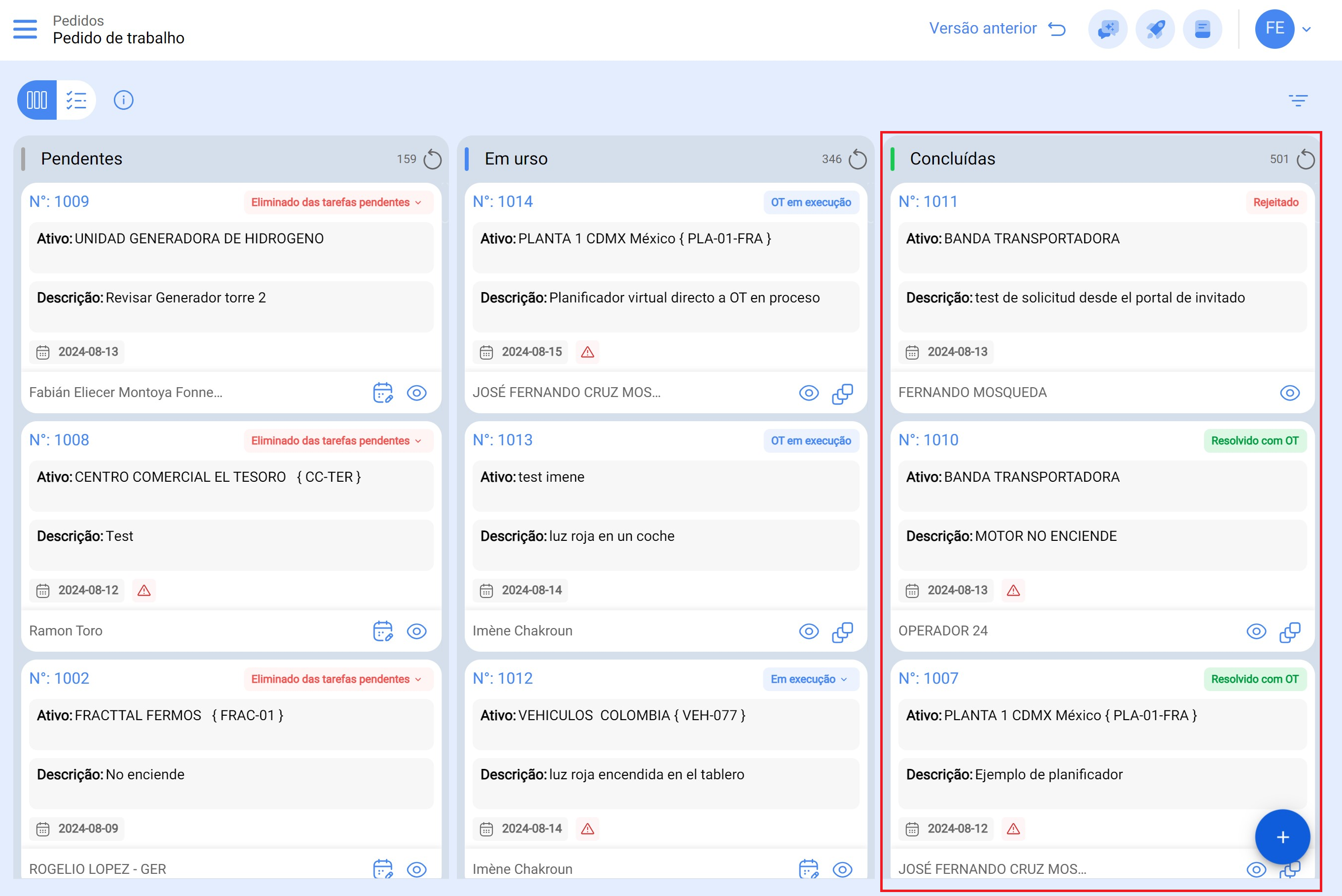This screenshot has width=1342, height=896.
Task: Open the chat sparkle assistant icon
Action: click(x=1108, y=29)
